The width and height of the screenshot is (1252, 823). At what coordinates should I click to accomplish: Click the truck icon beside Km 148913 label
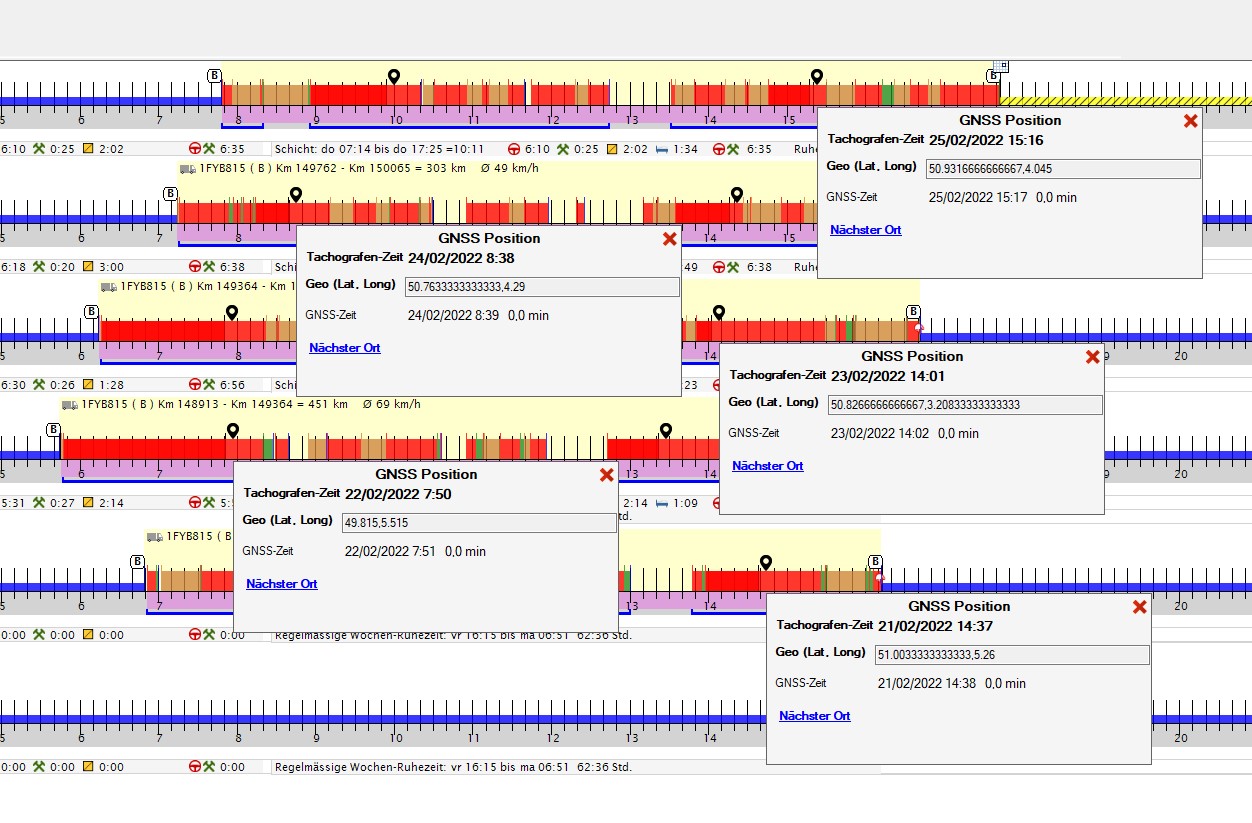click(70, 404)
